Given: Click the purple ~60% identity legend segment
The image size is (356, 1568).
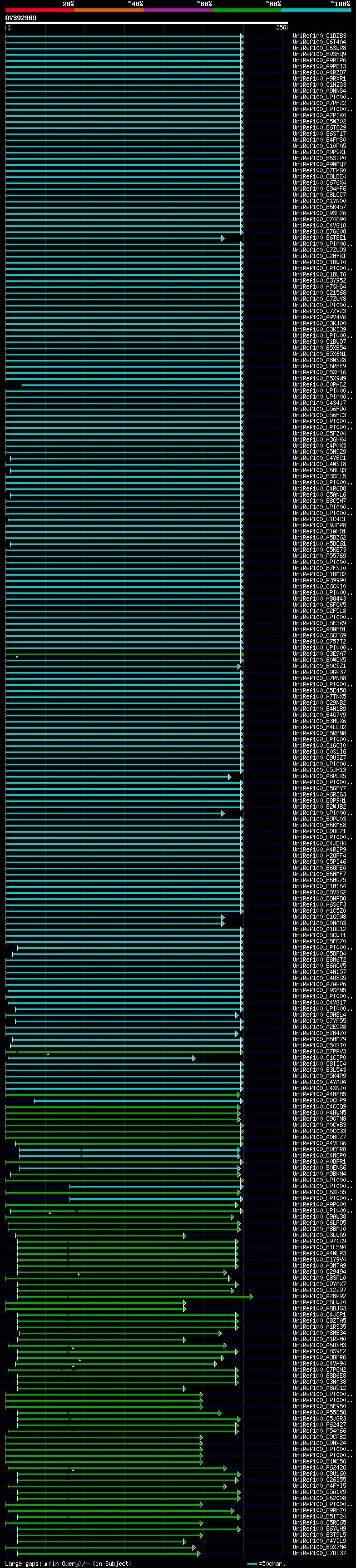Looking at the screenshot, I should coord(179,10).
